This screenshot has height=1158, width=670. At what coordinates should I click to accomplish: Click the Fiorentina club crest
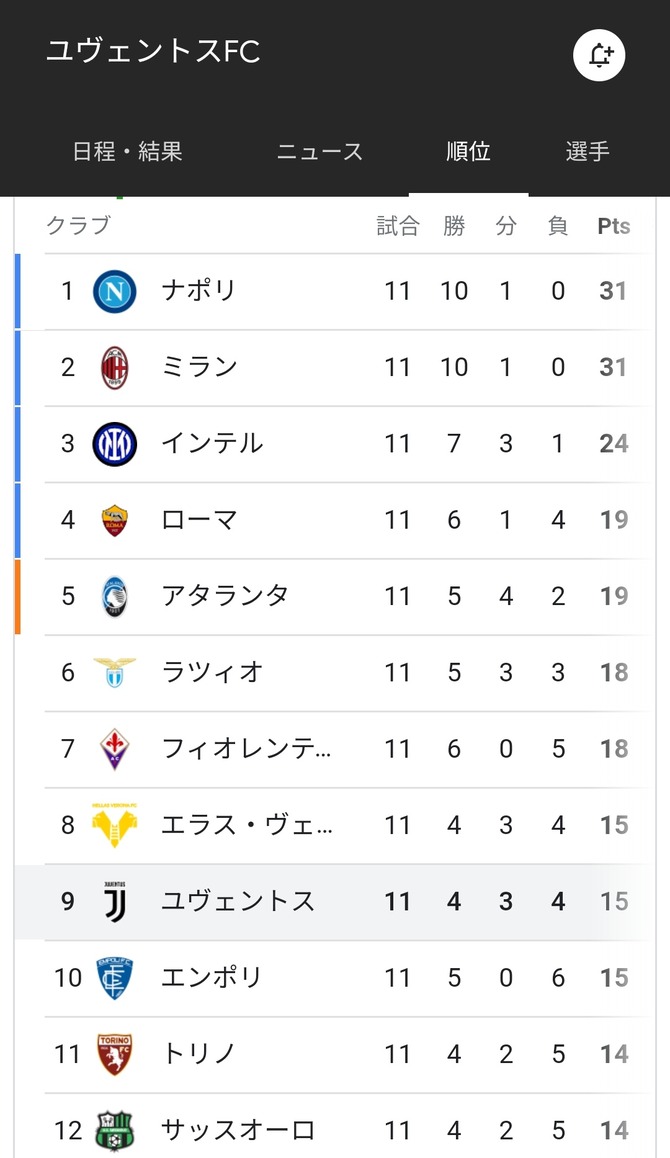(x=115, y=748)
